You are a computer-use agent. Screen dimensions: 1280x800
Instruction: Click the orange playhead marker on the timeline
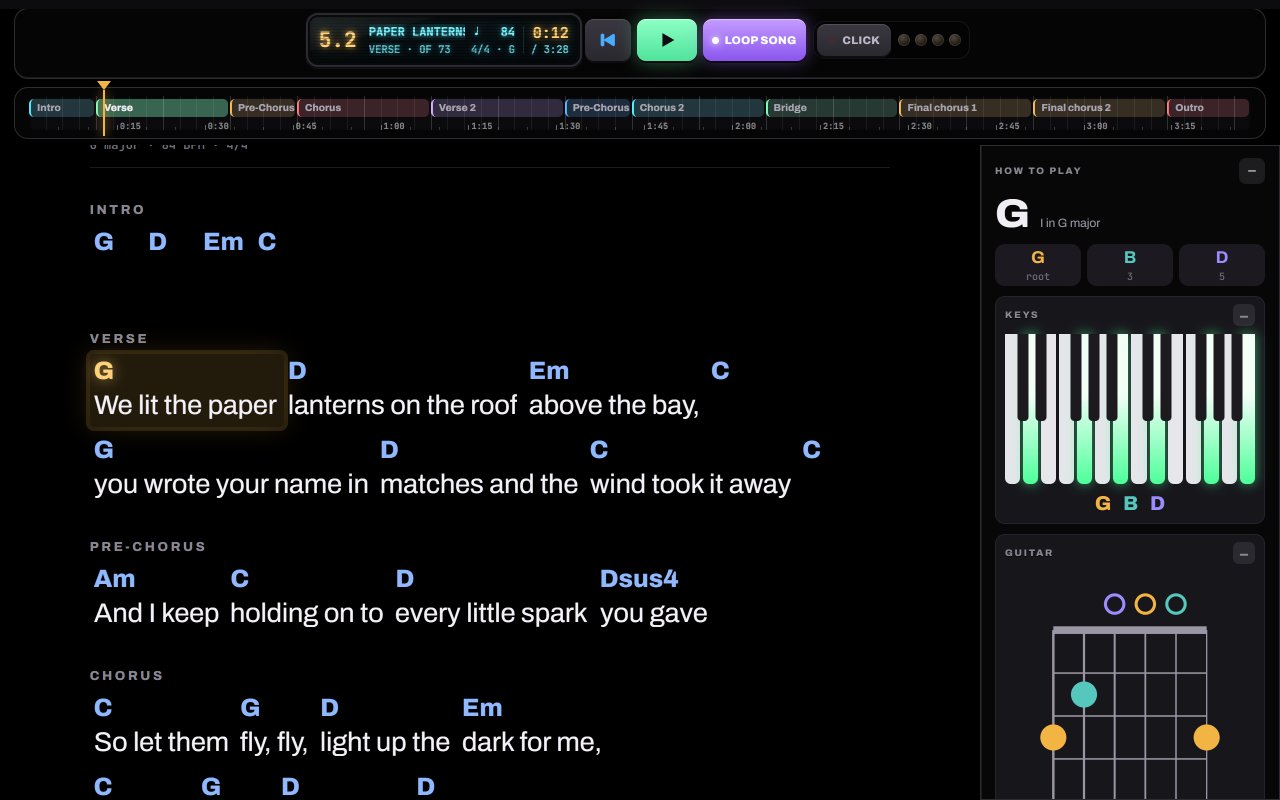[104, 87]
